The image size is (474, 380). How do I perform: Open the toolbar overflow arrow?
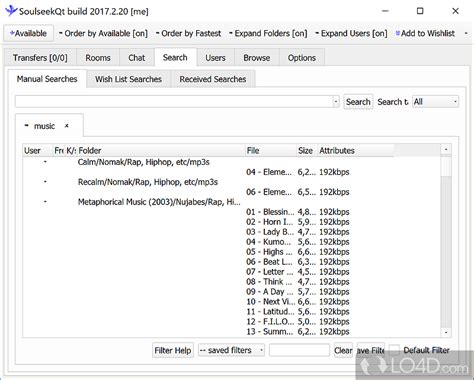(466, 33)
